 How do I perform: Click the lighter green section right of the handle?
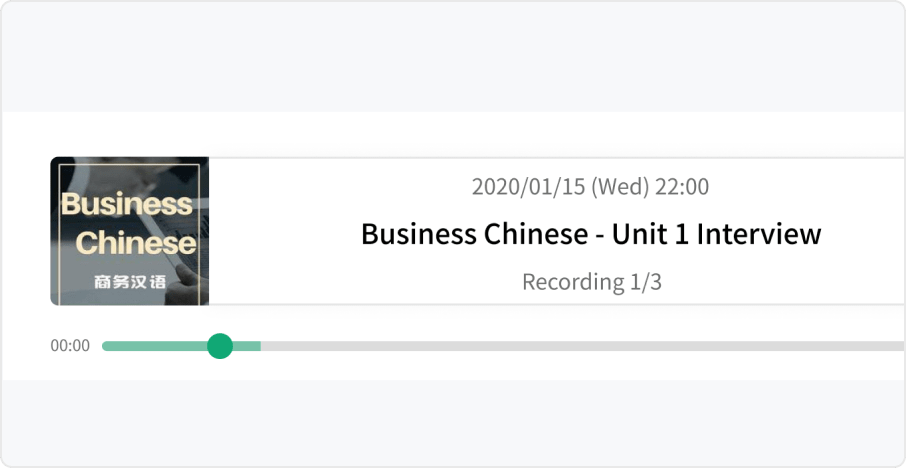(247, 346)
